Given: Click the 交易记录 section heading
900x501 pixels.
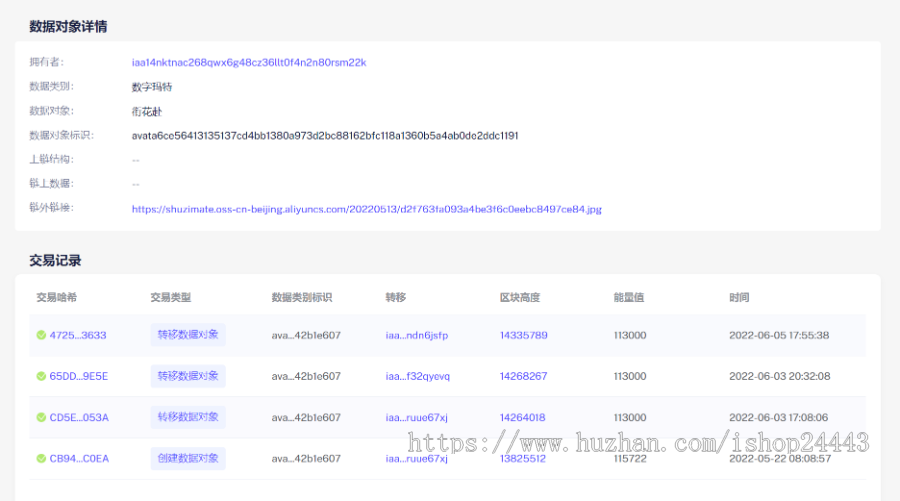Looking at the screenshot, I should [x=55, y=261].
